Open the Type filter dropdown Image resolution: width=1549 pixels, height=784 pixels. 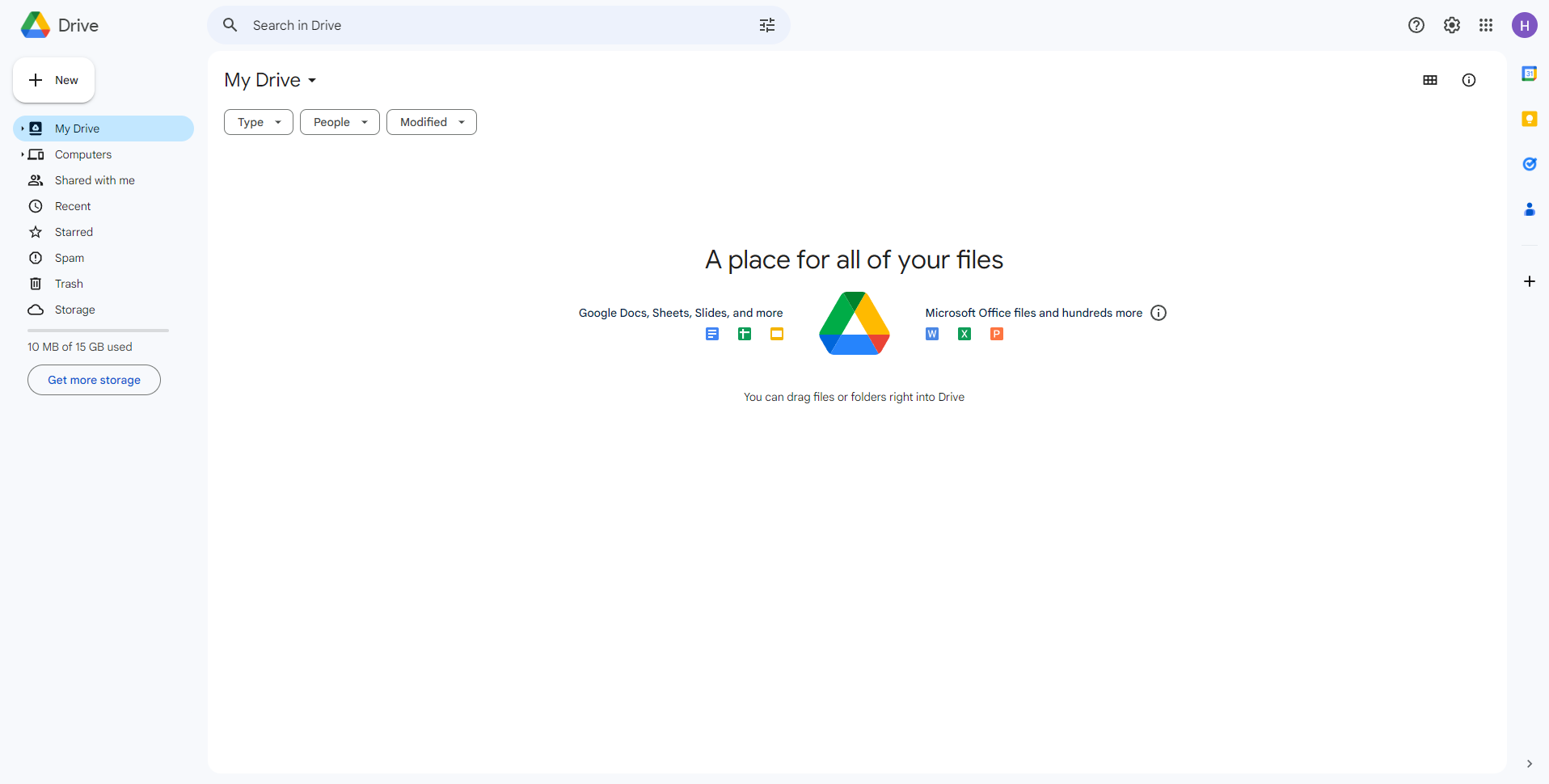tap(259, 122)
